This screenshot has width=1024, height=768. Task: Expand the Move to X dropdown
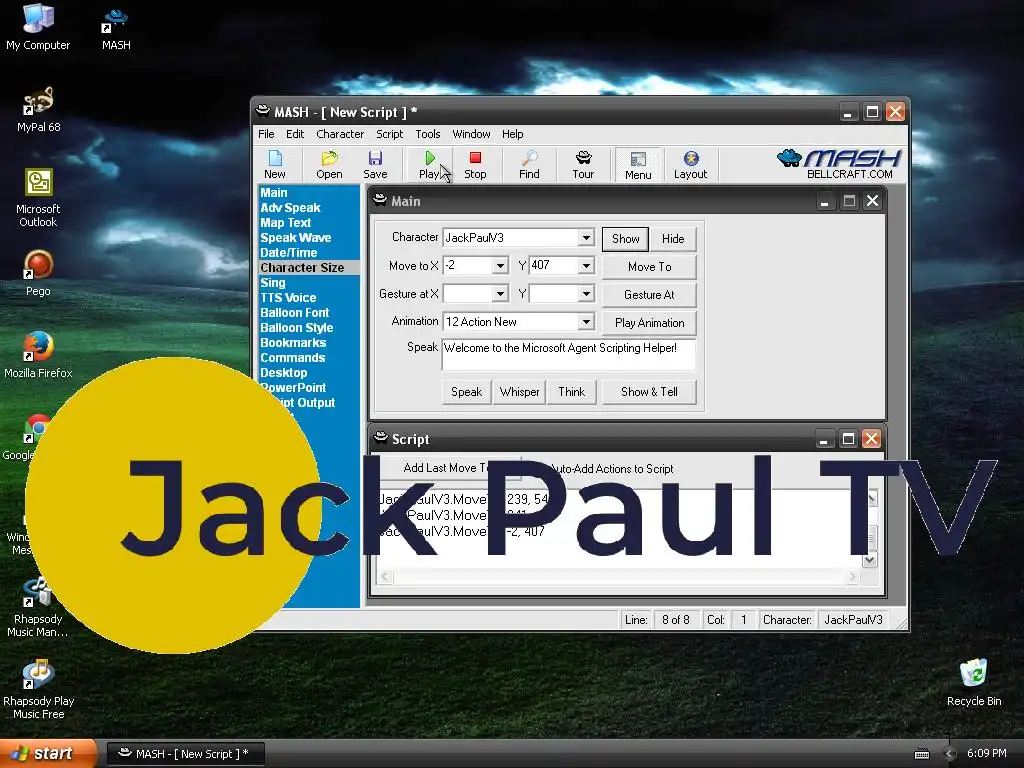click(x=500, y=266)
